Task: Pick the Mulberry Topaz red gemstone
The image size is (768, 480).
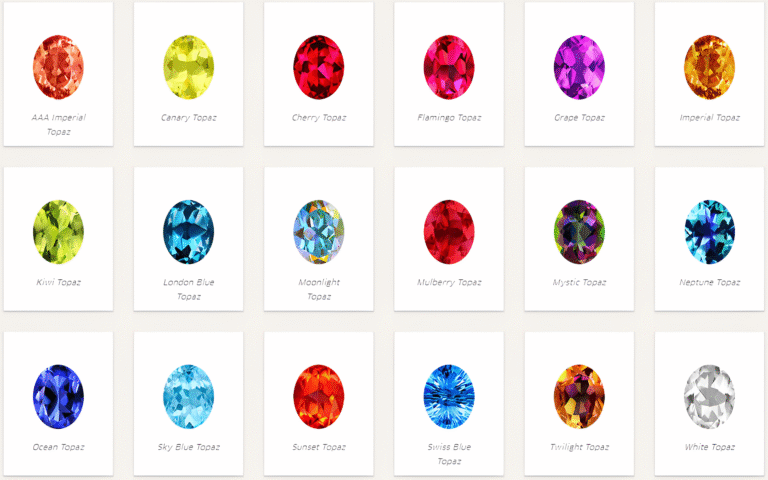Action: click(x=449, y=232)
